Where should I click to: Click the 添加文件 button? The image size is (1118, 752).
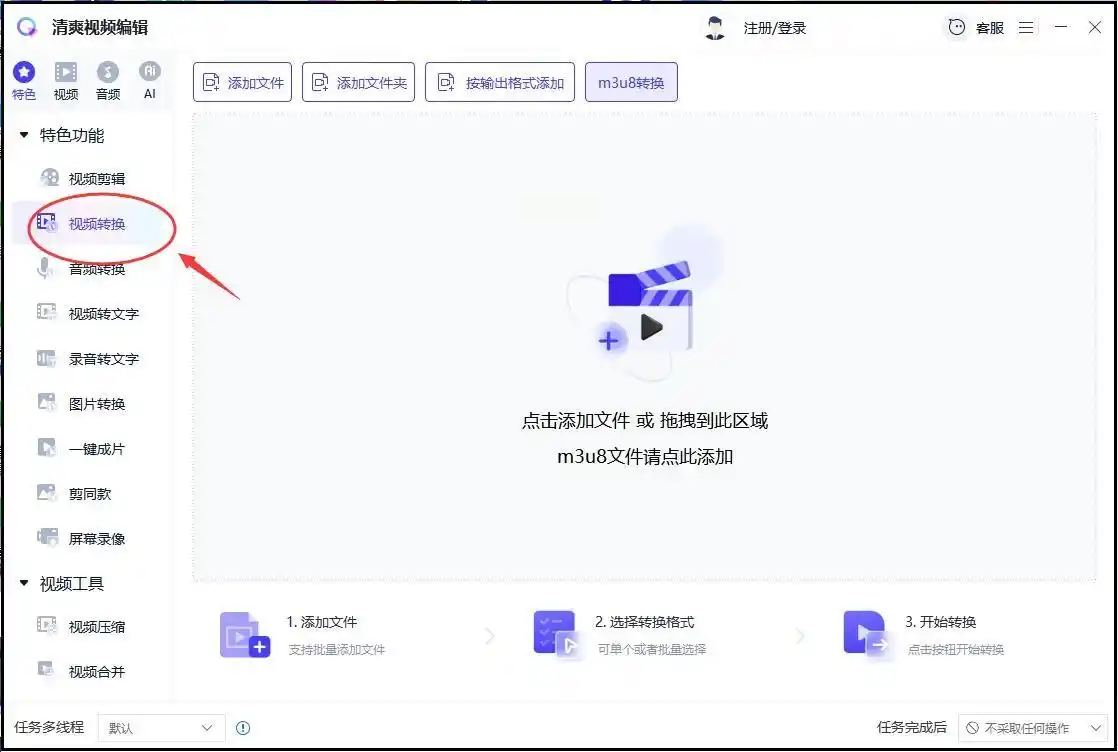point(242,83)
